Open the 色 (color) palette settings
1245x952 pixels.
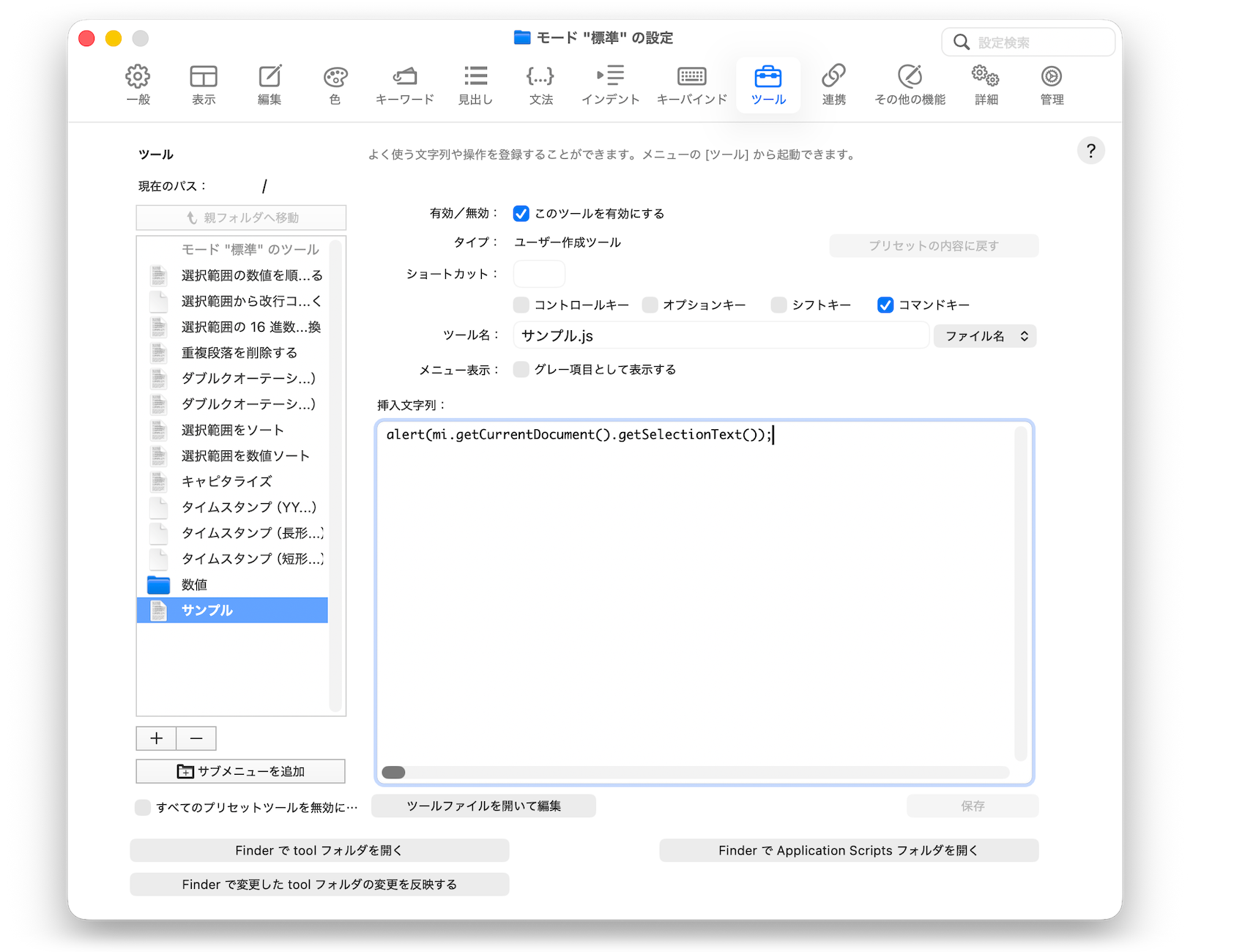[335, 85]
